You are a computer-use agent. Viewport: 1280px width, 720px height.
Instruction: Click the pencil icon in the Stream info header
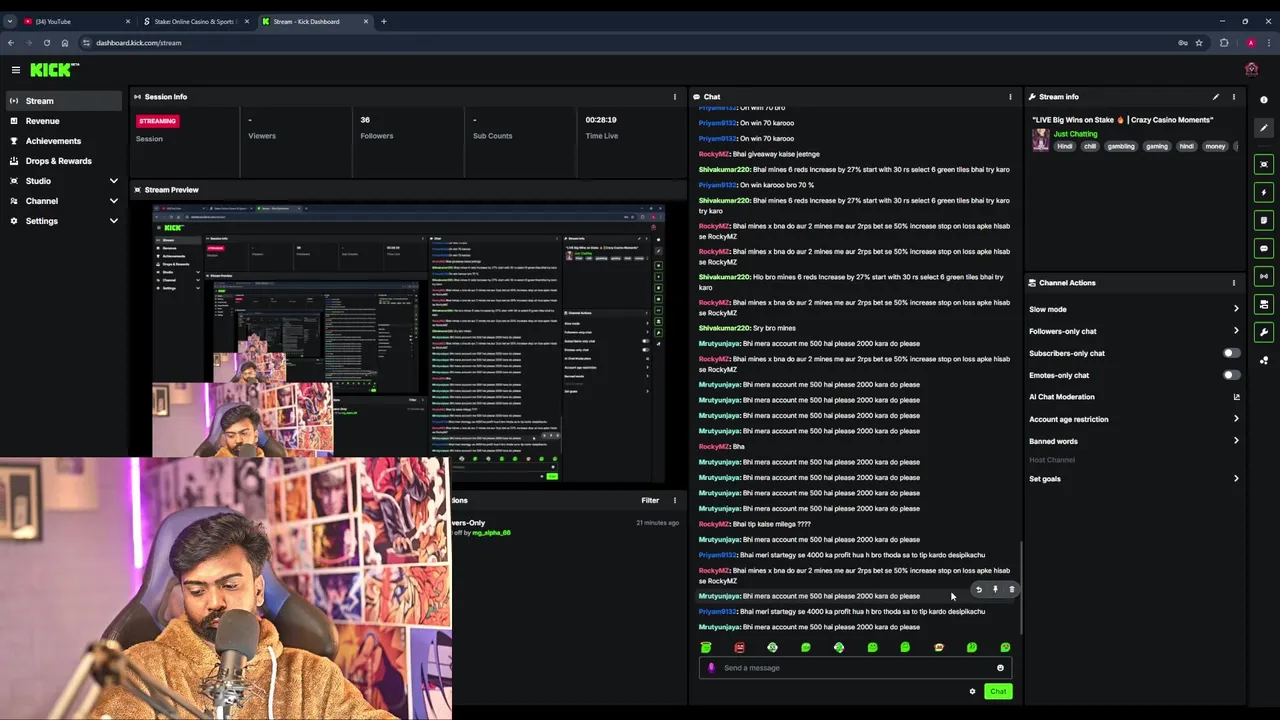coord(1216,97)
